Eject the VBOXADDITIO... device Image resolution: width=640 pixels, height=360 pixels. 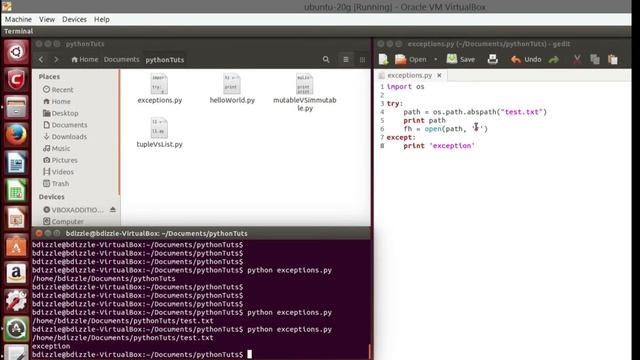tap(113, 209)
